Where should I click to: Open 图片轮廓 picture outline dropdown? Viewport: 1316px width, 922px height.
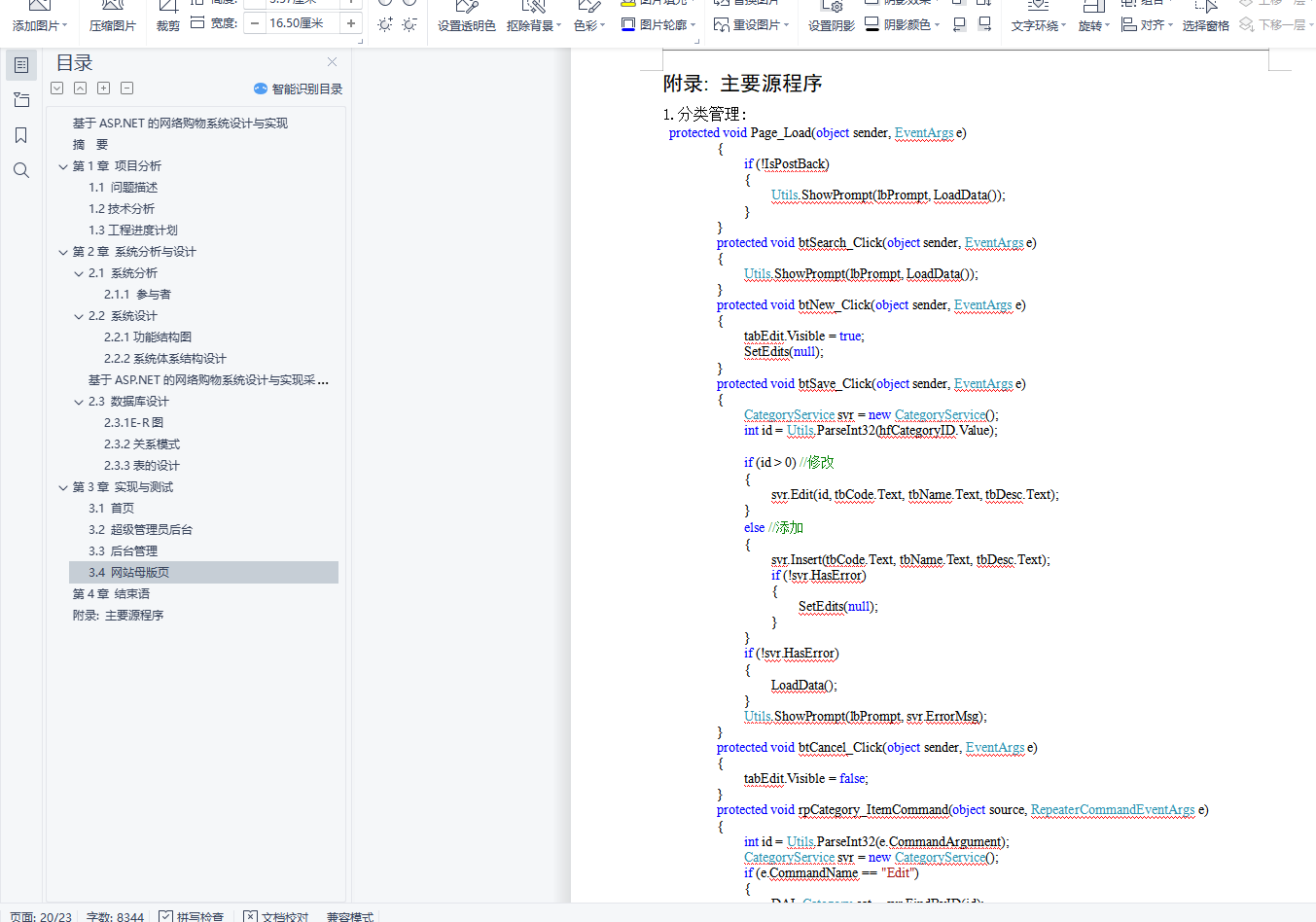point(658,24)
